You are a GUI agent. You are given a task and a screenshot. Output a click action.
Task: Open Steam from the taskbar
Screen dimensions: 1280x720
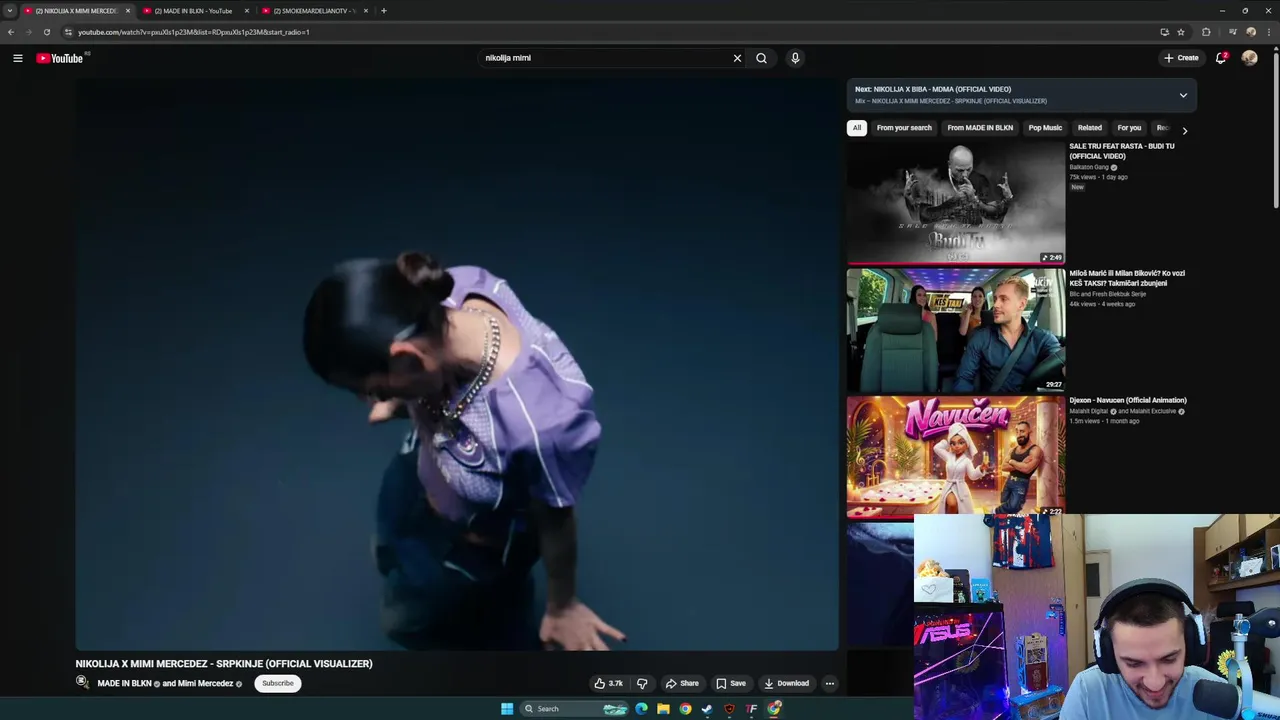(x=707, y=709)
